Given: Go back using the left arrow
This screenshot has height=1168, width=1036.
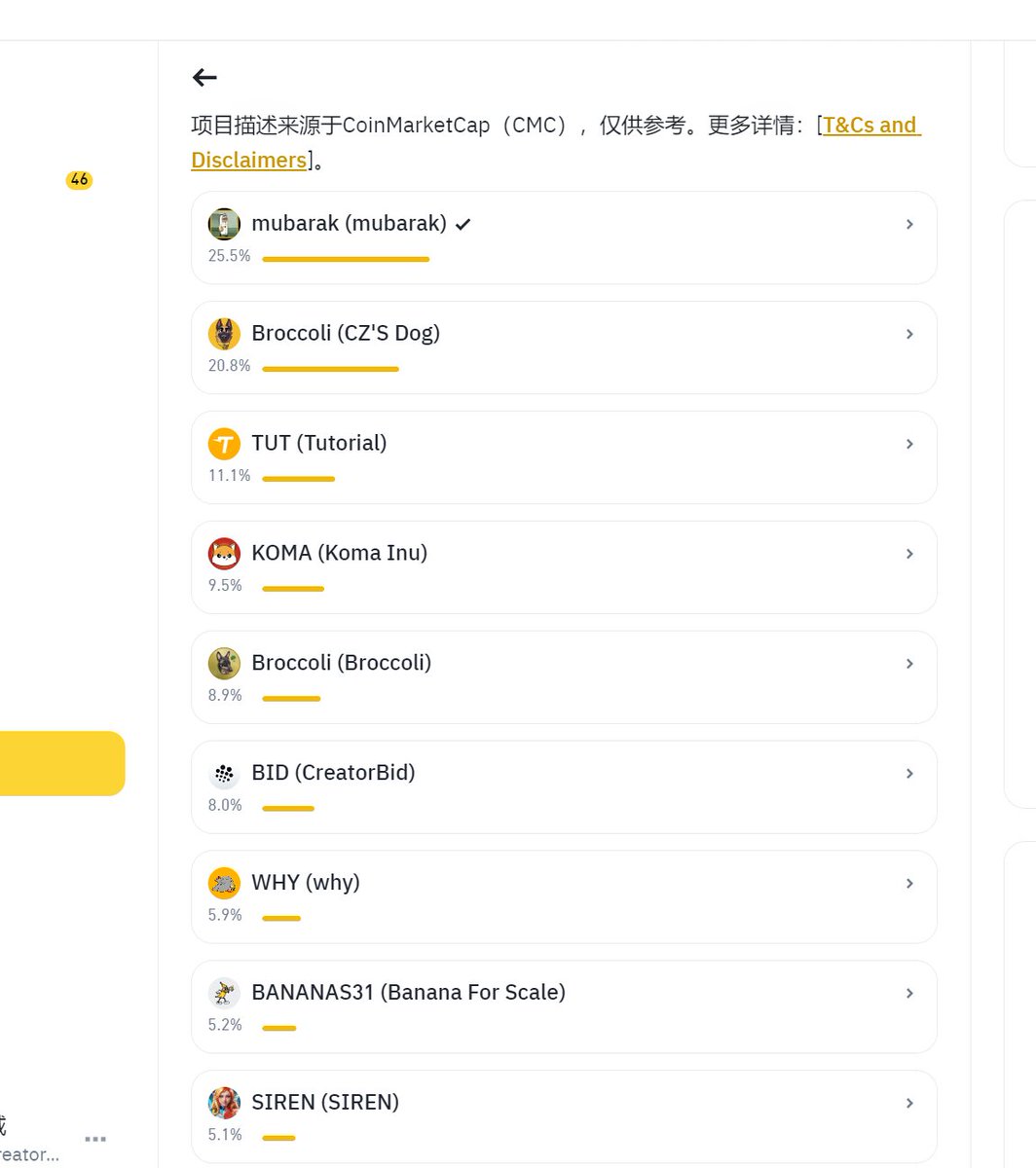Looking at the screenshot, I should (x=204, y=78).
